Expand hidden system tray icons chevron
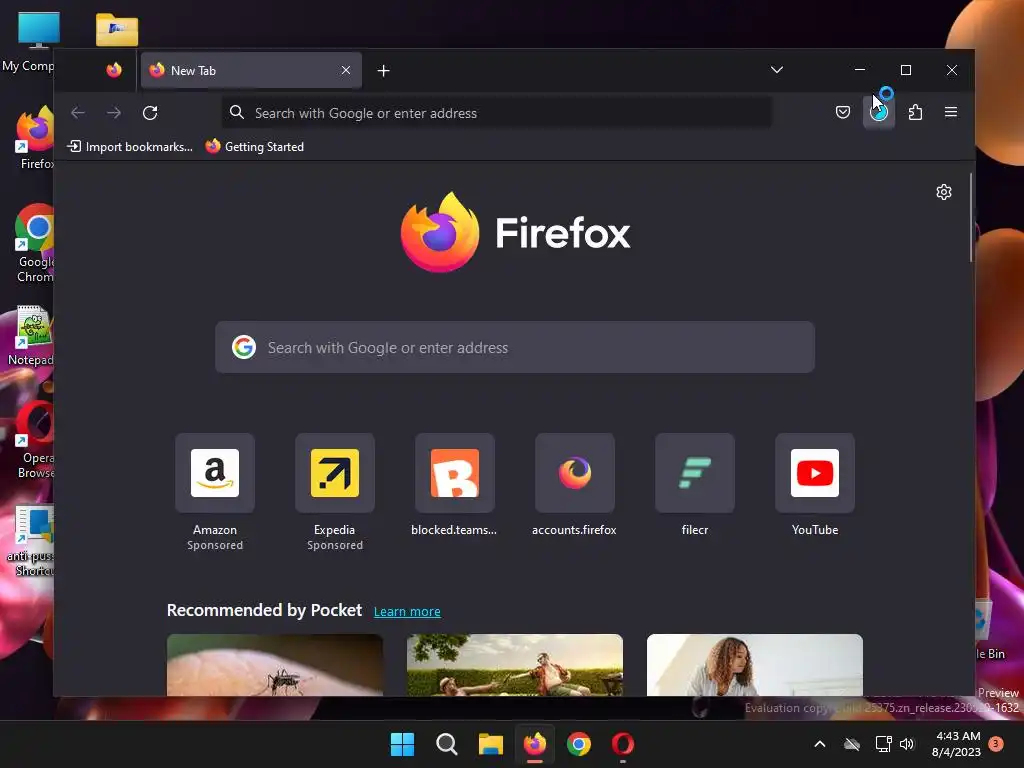Screen dimensions: 1024x768 (820, 744)
